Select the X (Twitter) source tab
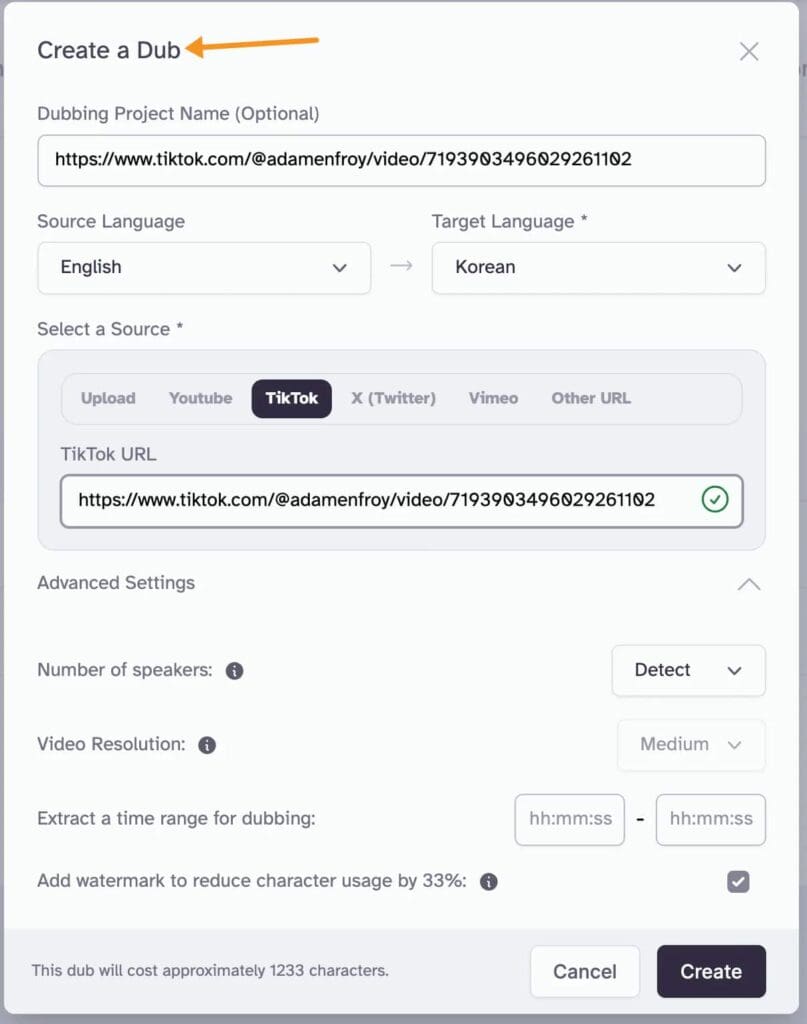The width and height of the screenshot is (807, 1024). [393, 398]
